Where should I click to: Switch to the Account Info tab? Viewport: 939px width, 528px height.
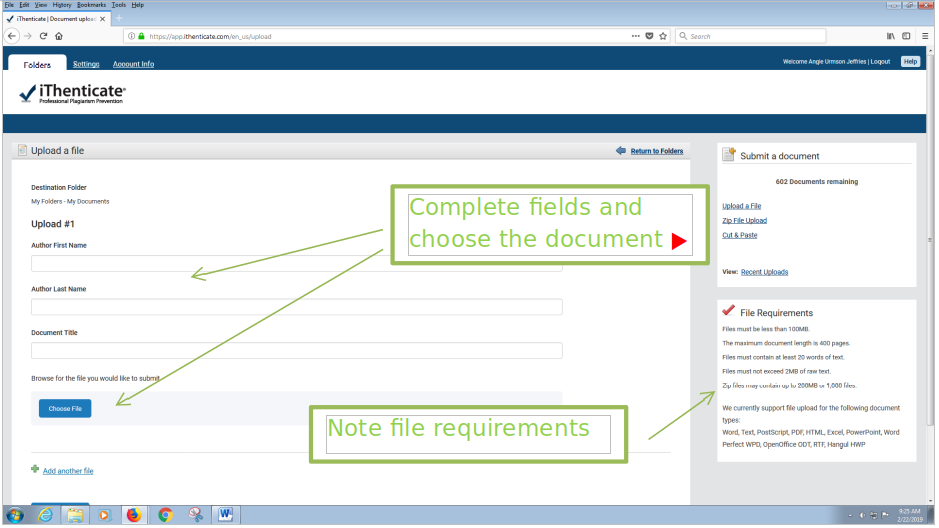pos(133,64)
